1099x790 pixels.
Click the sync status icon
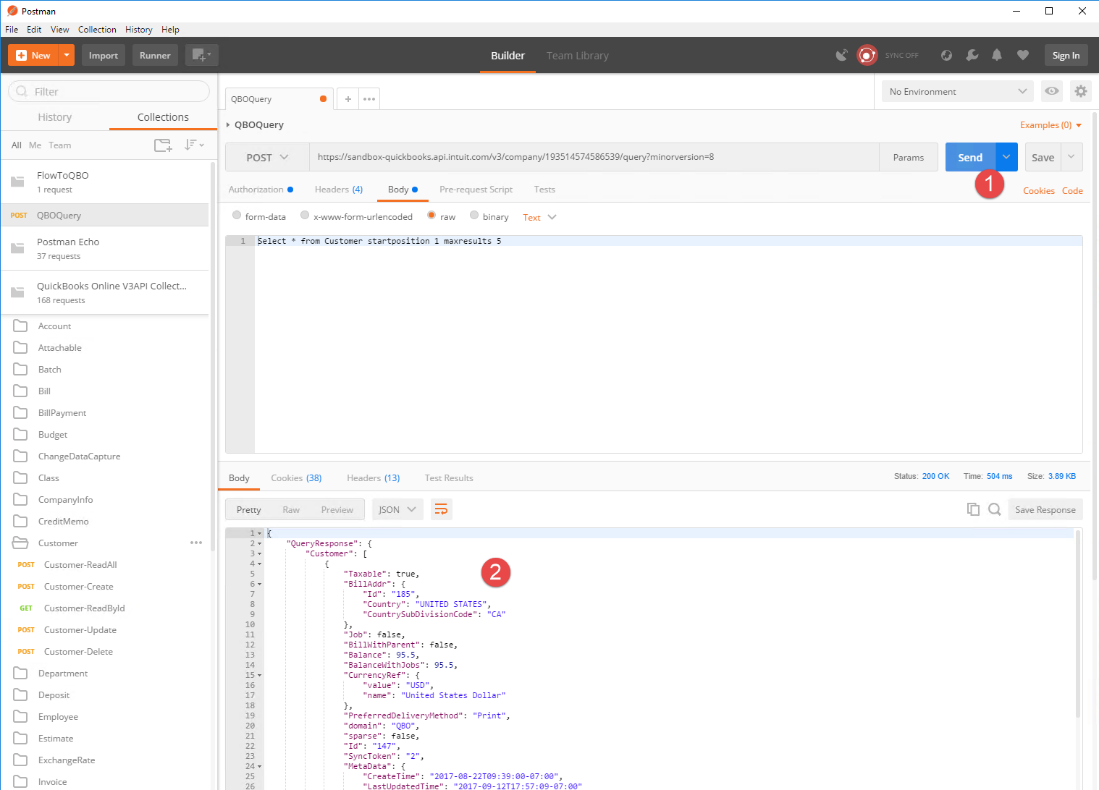pyautogui.click(x=867, y=55)
